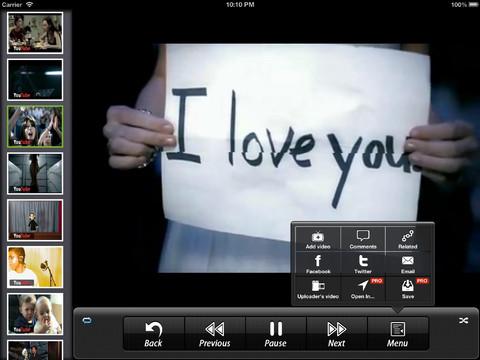Choose the Open In option
This screenshot has height=360, width=480.
363,289
